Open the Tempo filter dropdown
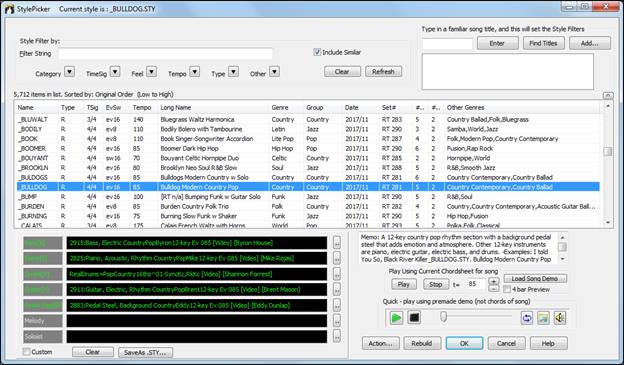Viewport: 624px width, 365px height. coord(195,72)
